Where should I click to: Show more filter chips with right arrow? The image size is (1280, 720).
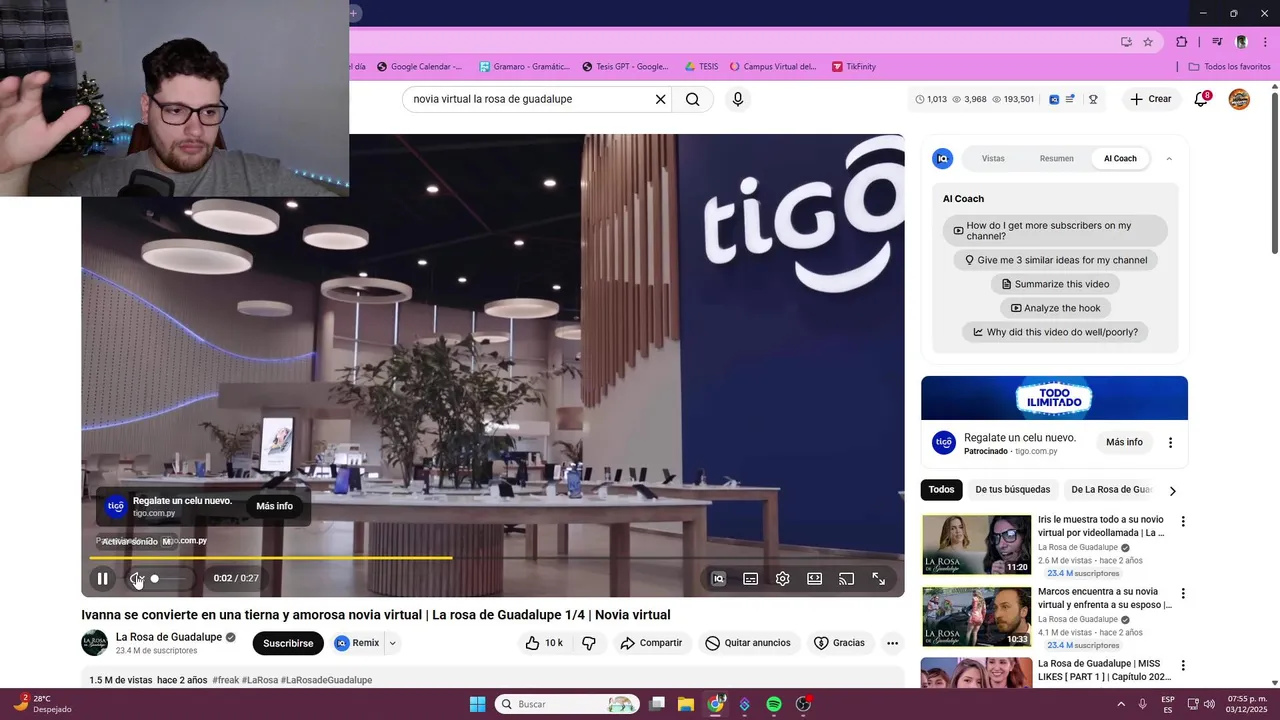(x=1172, y=490)
